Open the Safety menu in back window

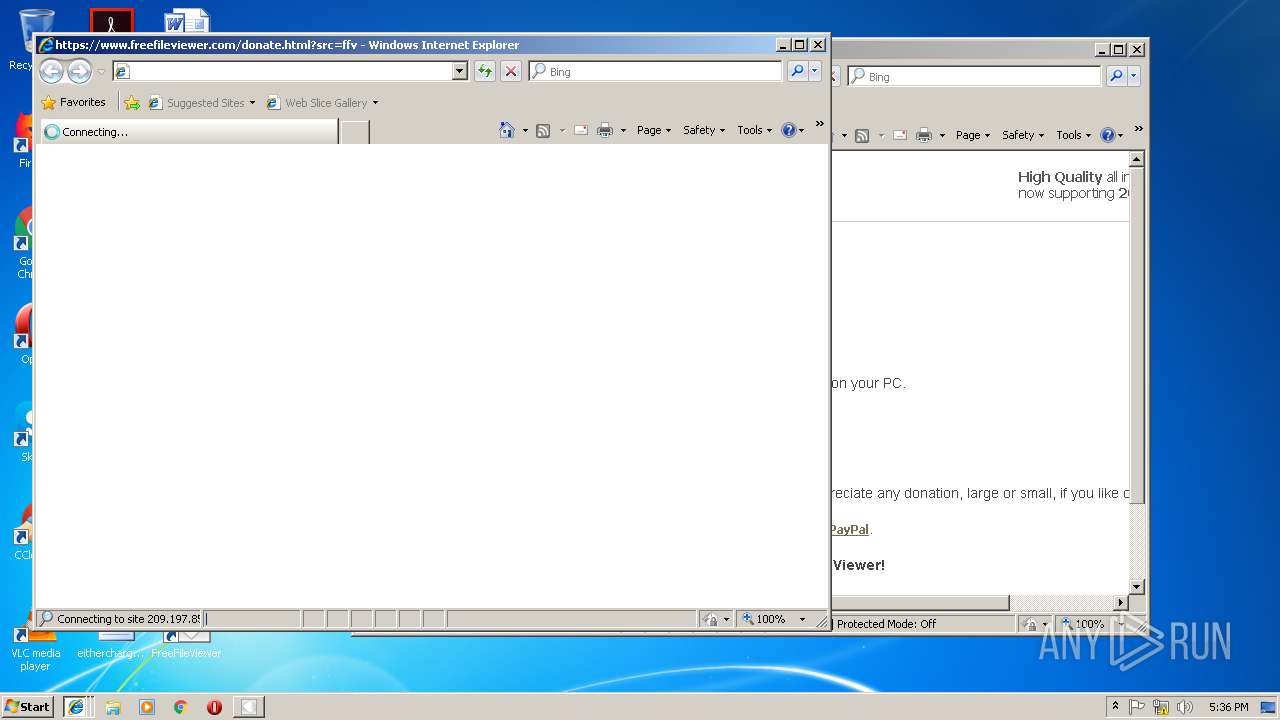click(x=1023, y=135)
